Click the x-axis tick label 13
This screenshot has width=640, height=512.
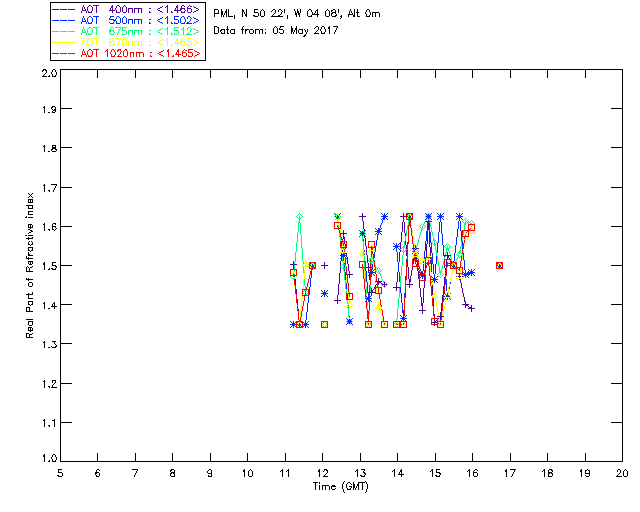[x=360, y=473]
